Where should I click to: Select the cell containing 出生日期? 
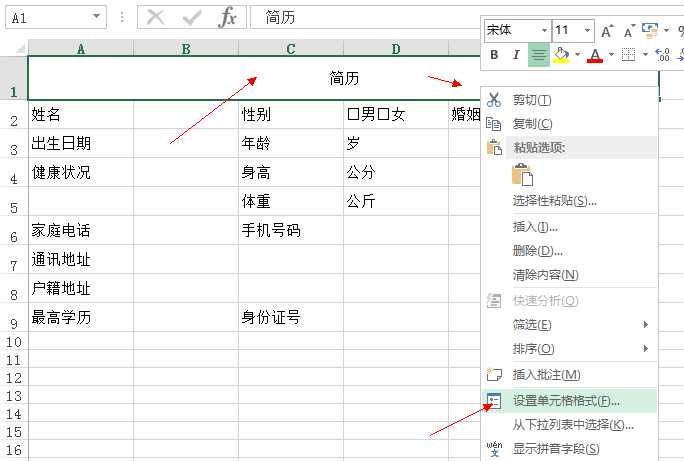pos(81,143)
